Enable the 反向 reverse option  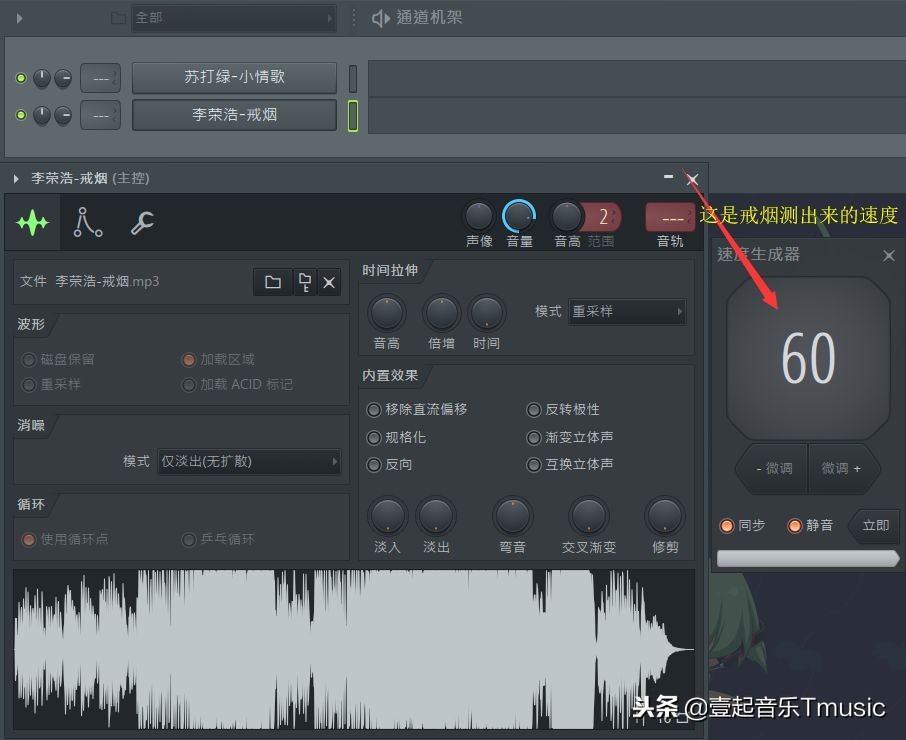pyautogui.click(x=373, y=464)
